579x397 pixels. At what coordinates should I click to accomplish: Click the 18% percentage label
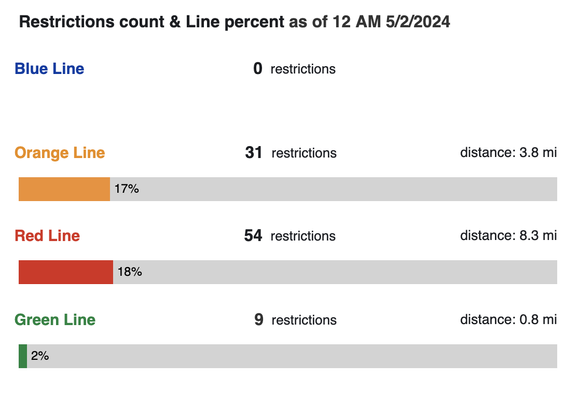pos(130,272)
